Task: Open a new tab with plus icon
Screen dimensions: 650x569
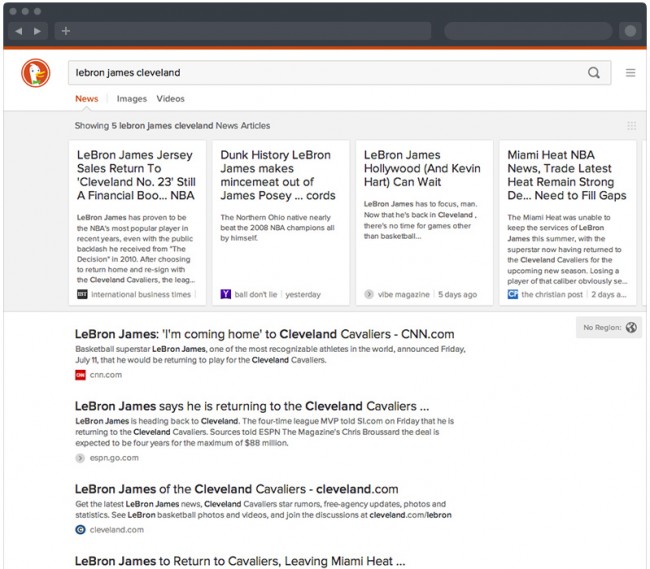Action: 65,31
